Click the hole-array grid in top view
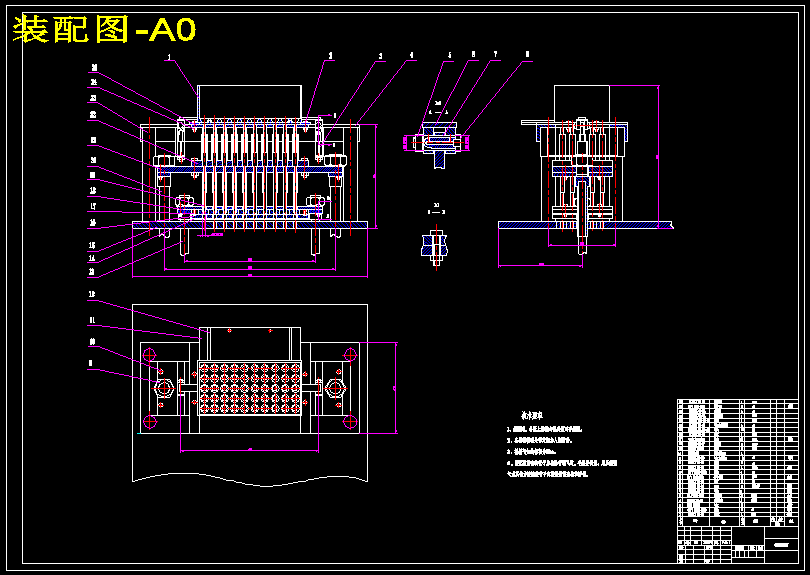This screenshot has width=810, height=575. (x=250, y=388)
